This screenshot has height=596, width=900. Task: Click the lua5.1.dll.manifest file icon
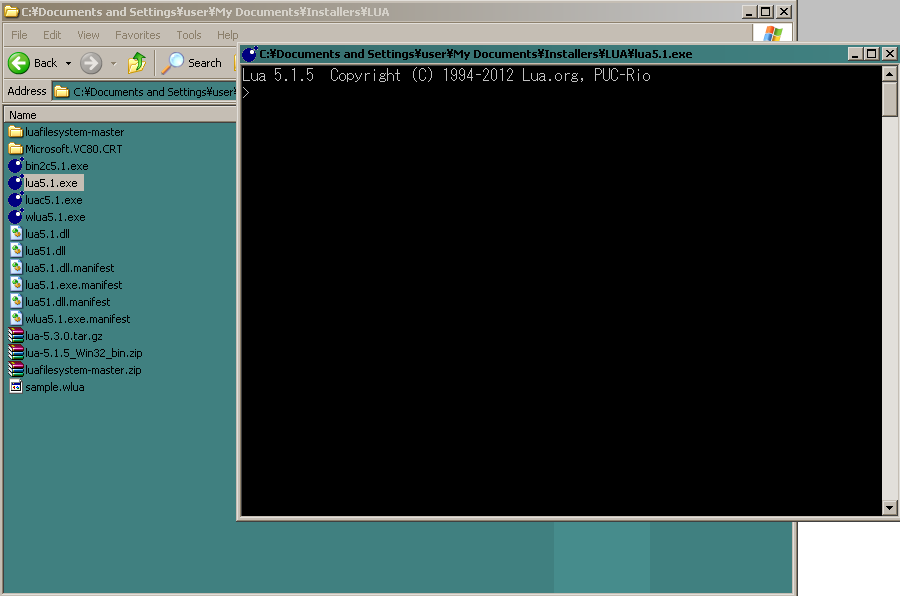click(x=16, y=268)
